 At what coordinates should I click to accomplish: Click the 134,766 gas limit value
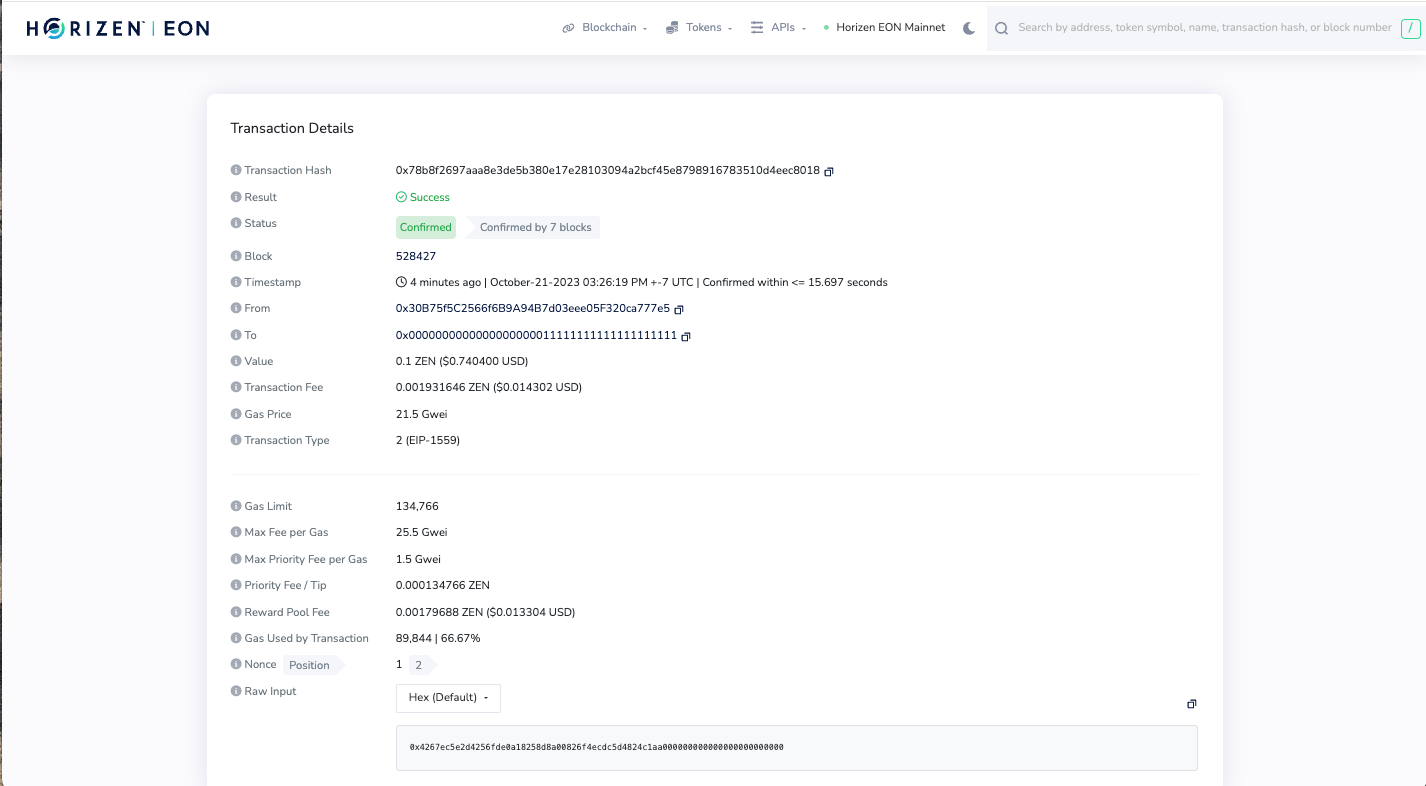(x=417, y=506)
